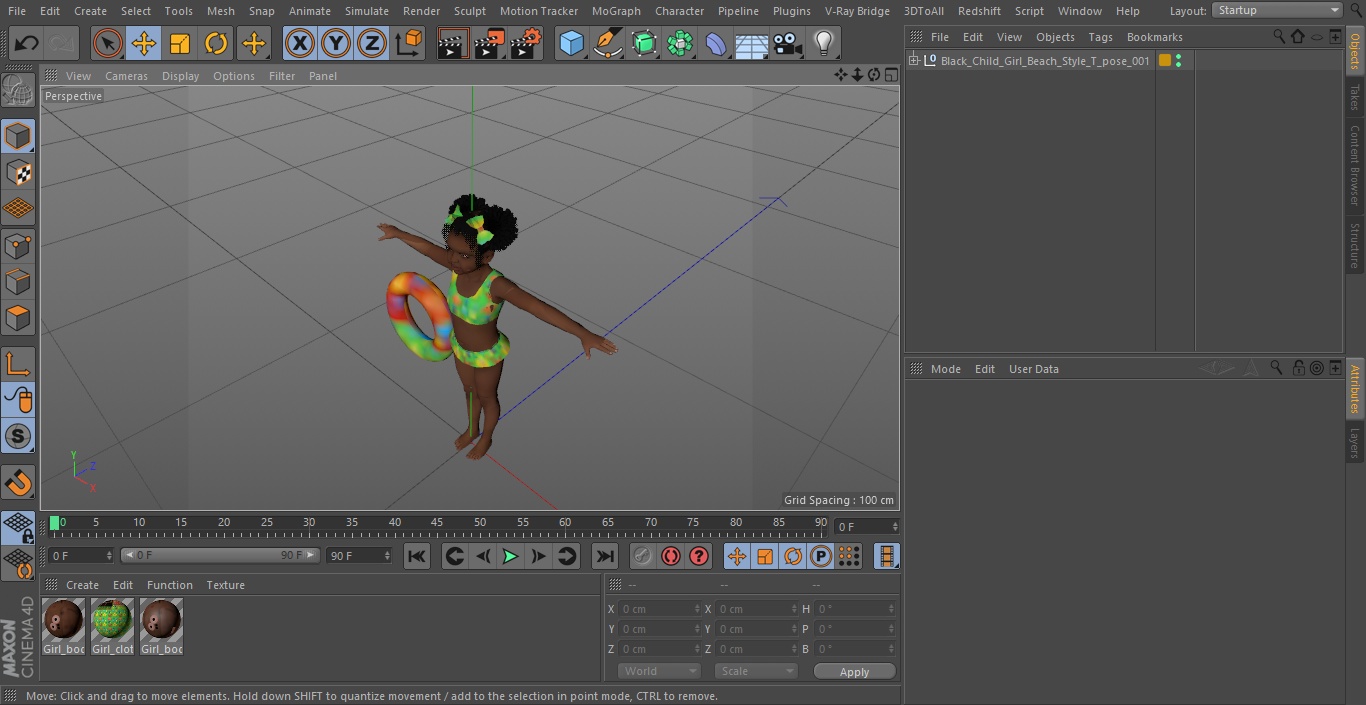Open the Scale mode dropdown
The image size is (1366, 705).
tap(756, 671)
